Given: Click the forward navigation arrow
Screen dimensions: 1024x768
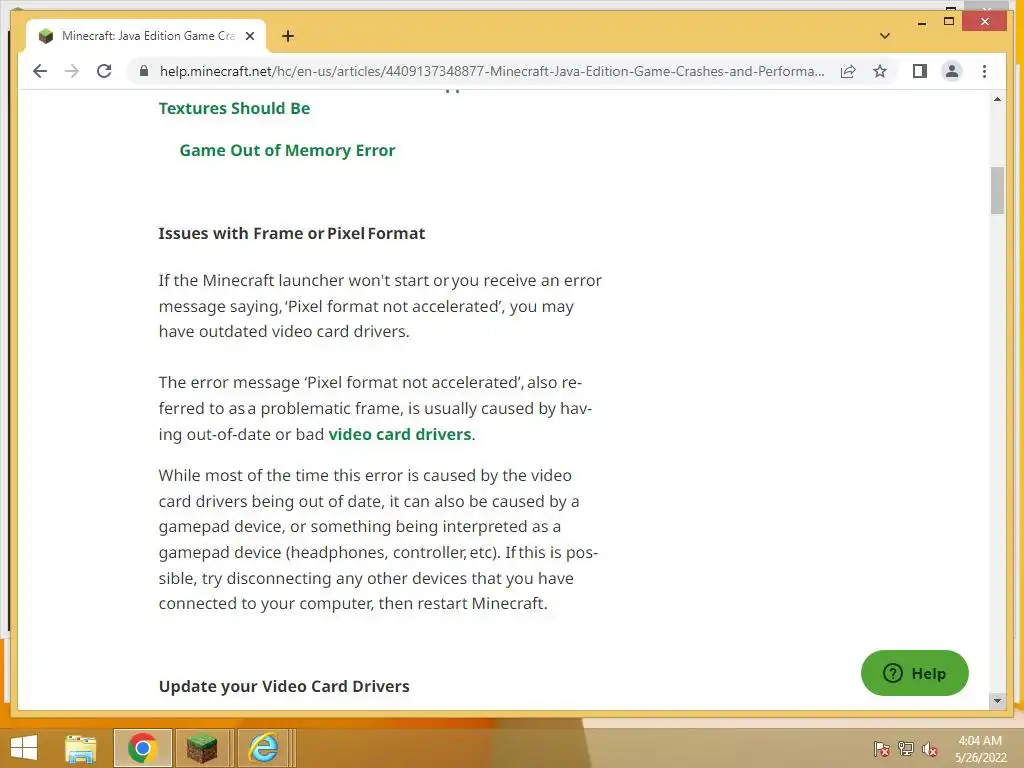Looking at the screenshot, I should click(72, 71).
